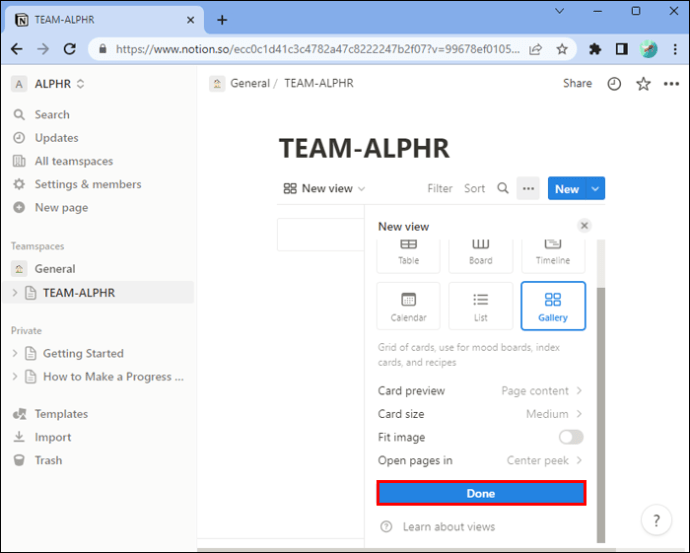Open the page options three-dot menu
Image resolution: width=690 pixels, height=553 pixels.
[x=671, y=84]
